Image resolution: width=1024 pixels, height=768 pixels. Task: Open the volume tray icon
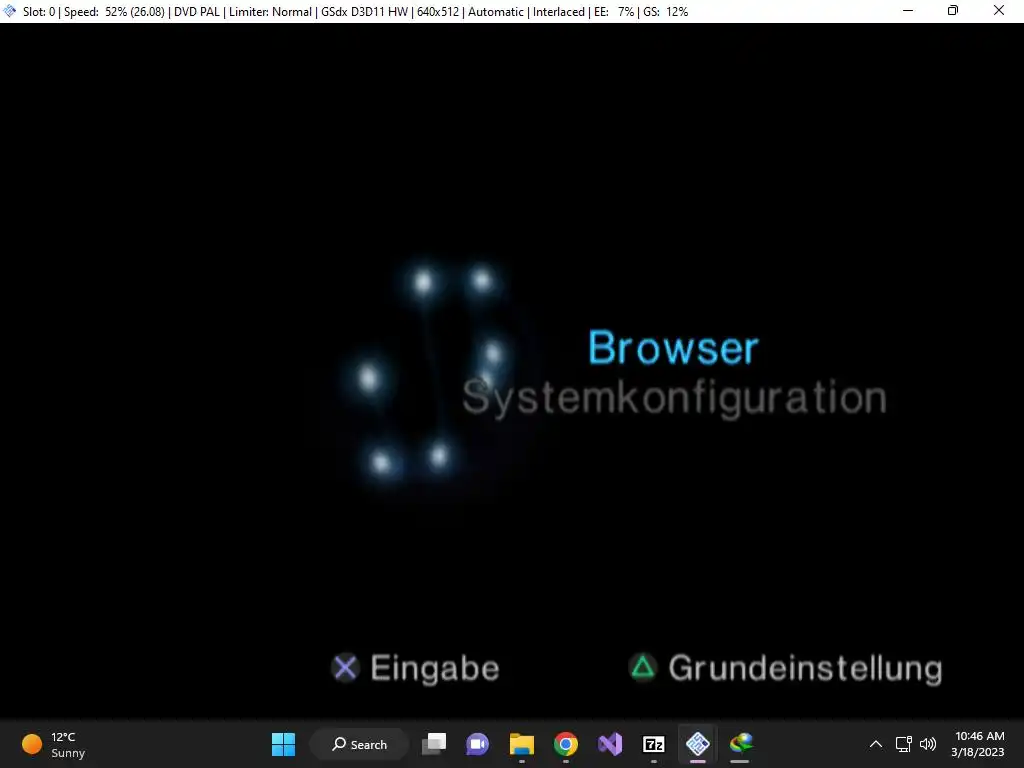(x=927, y=744)
